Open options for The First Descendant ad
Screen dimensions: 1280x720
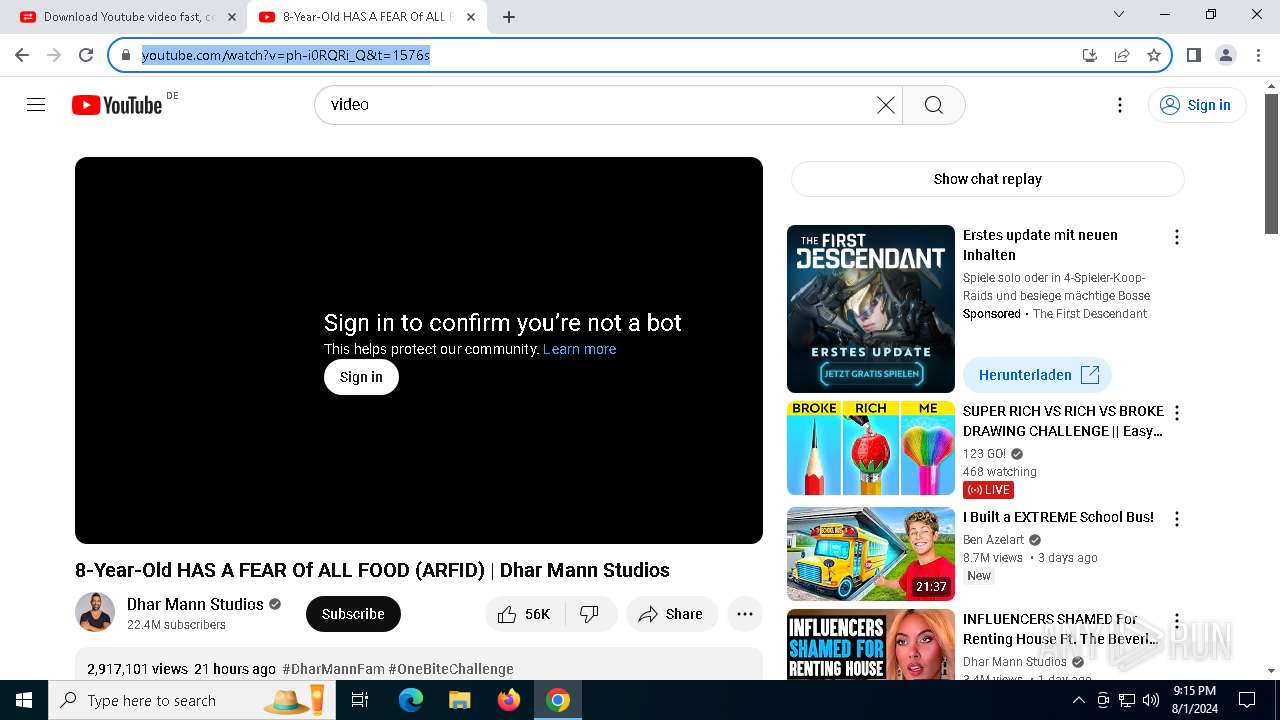click(1177, 237)
